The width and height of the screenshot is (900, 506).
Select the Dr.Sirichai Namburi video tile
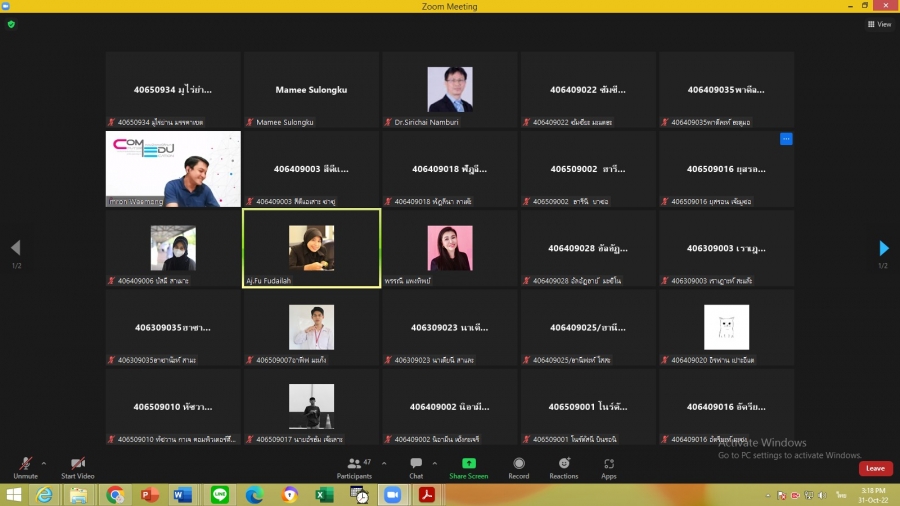point(449,90)
